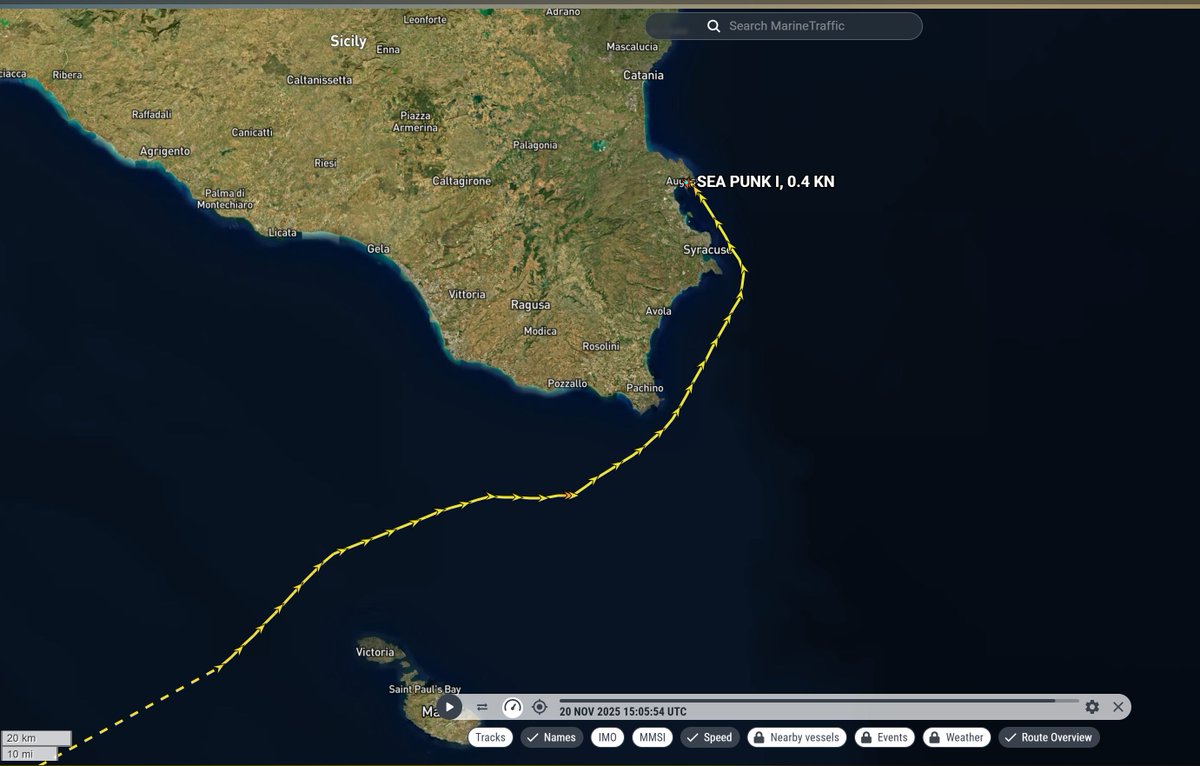The width and height of the screenshot is (1200, 766).
Task: Click the magnifier icon in the search bar
Action: pos(713,25)
